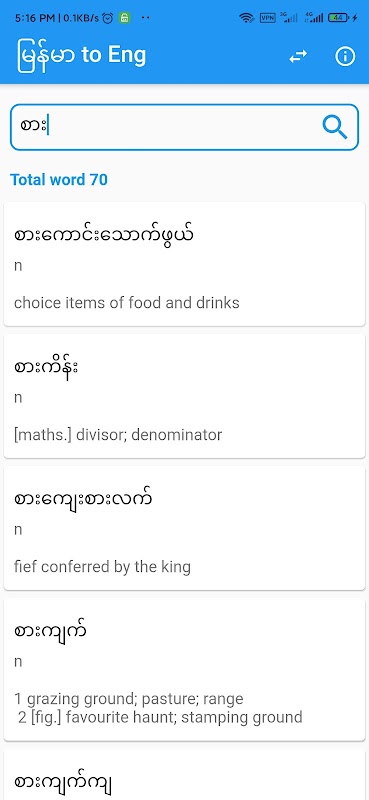Focus the search text input field
Screen dimensions: 369x800
[x=184, y=127]
